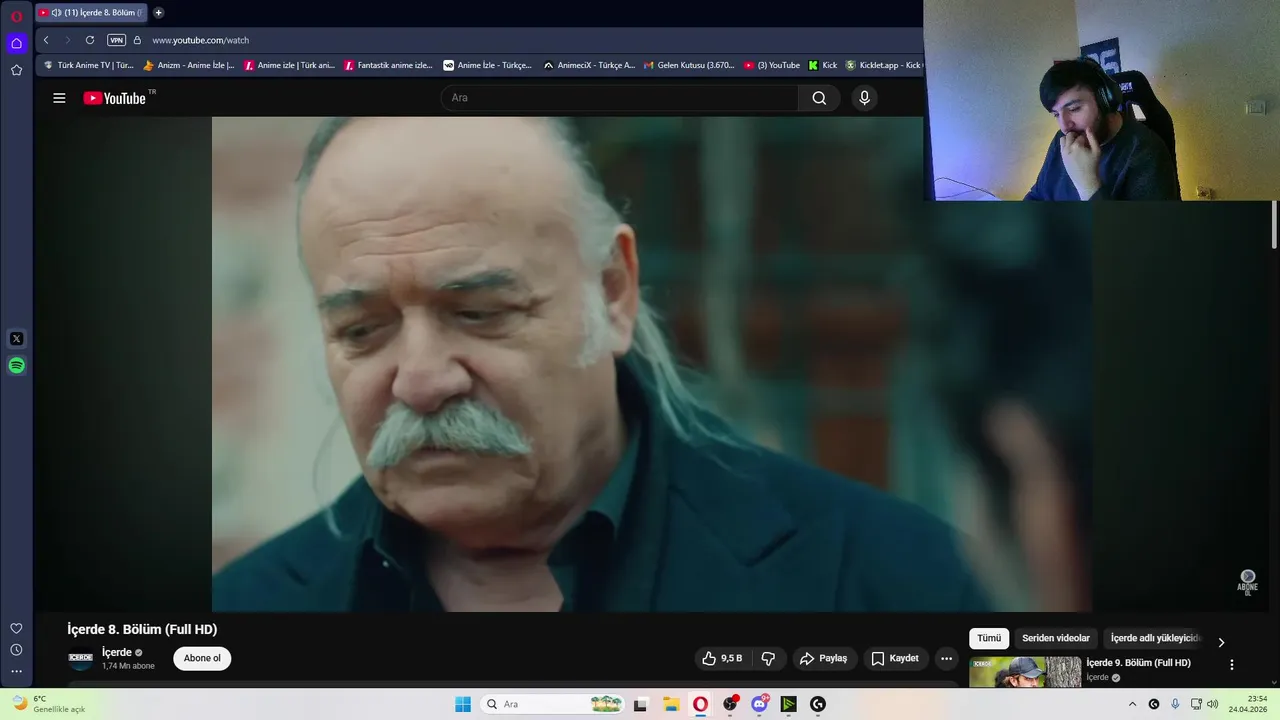This screenshot has width=1280, height=720.
Task: Open weather widget 6°C Genellikle açık
Action: (x=48, y=704)
